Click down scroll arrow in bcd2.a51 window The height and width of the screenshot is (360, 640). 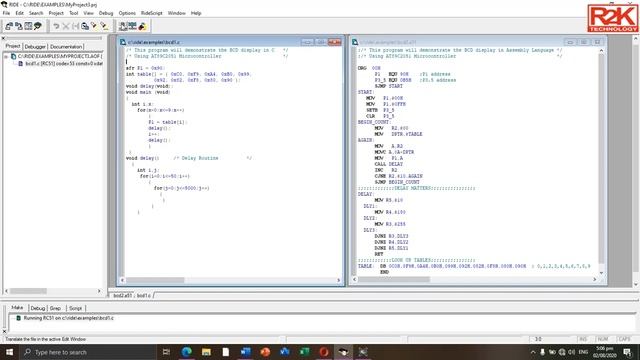click(x=601, y=273)
